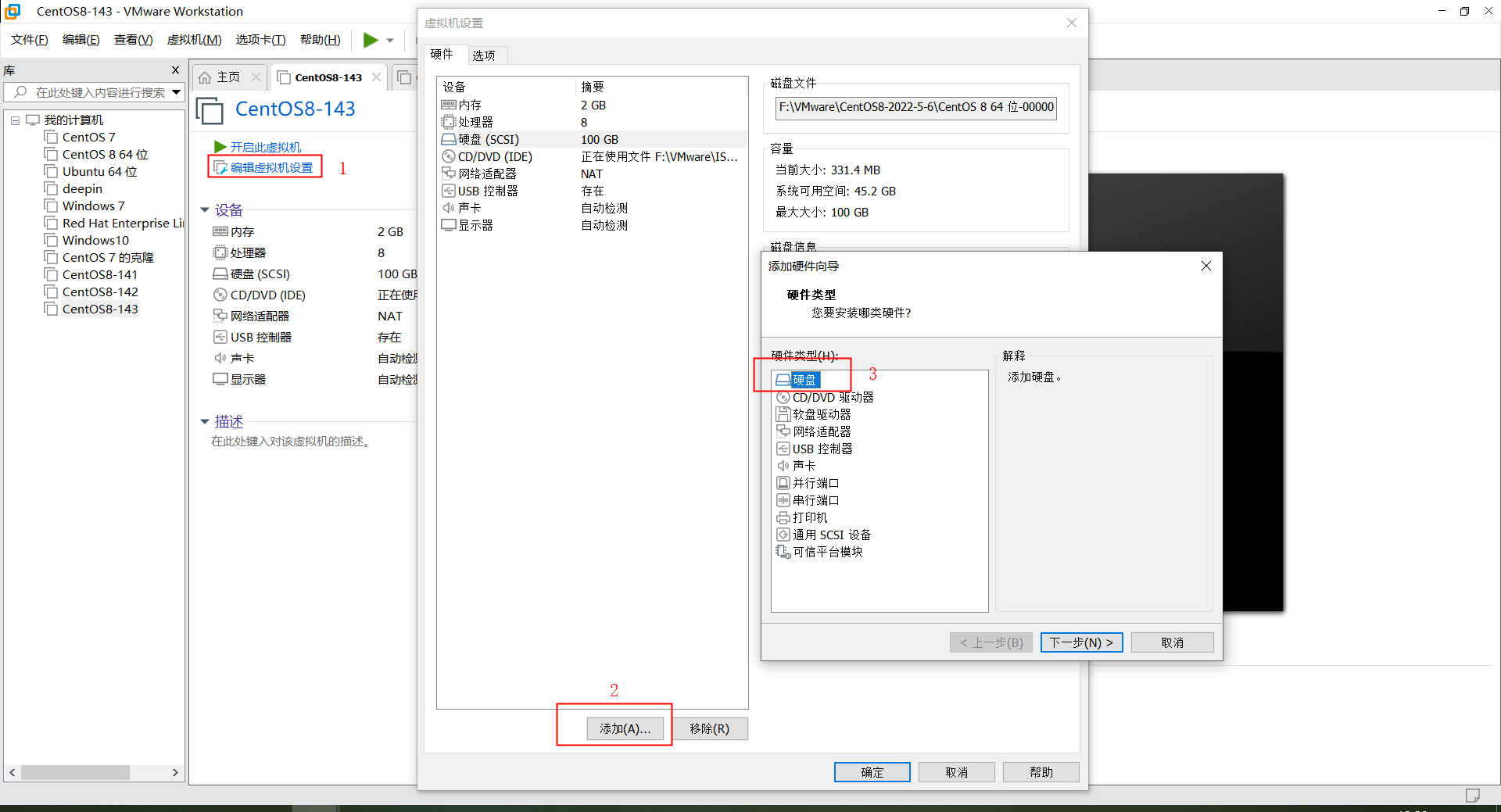Select 串行端口 hardware type
Viewport: 1501px width, 812px height.
[808, 500]
